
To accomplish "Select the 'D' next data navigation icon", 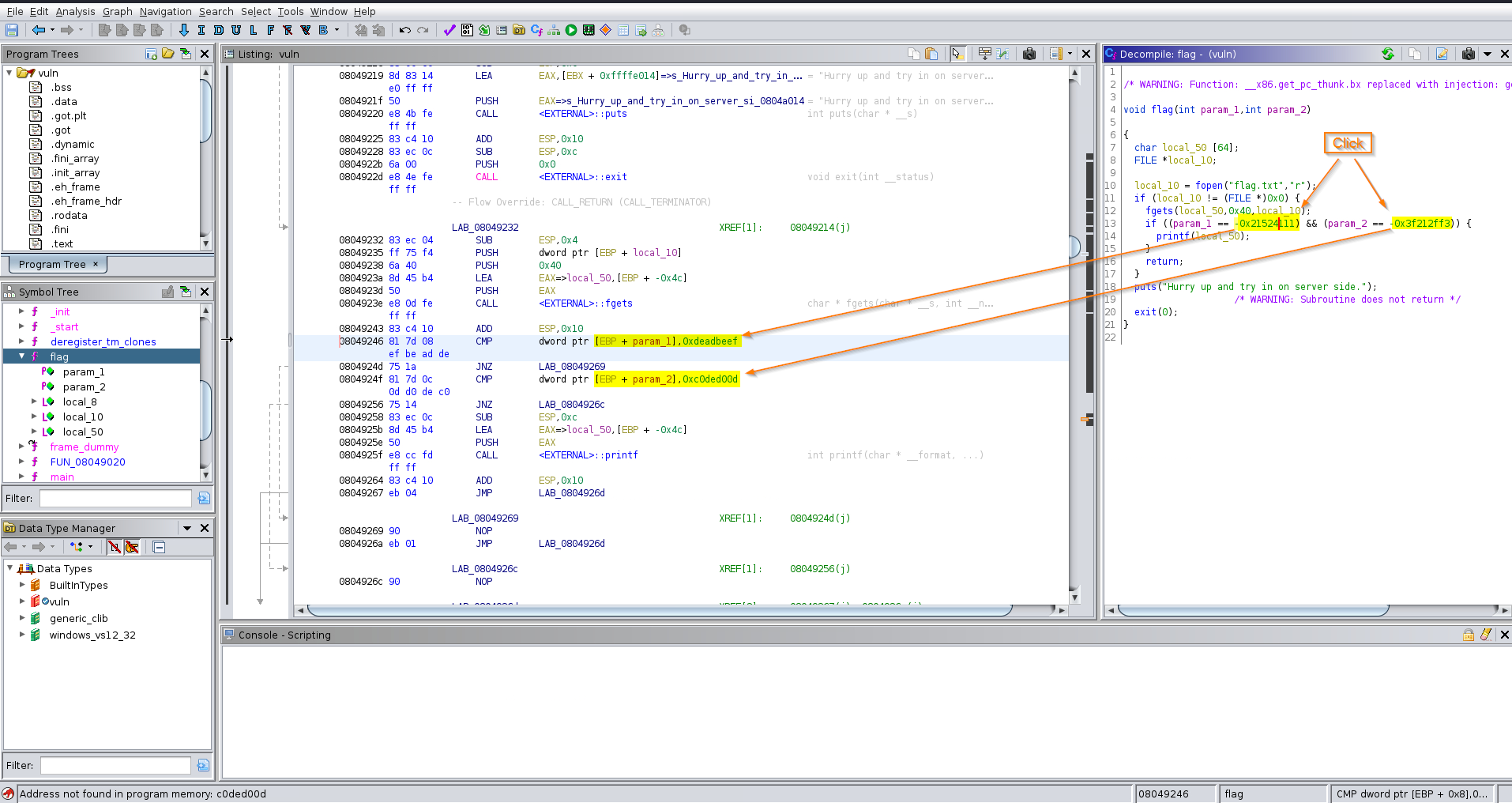I will pyautogui.click(x=219, y=30).
